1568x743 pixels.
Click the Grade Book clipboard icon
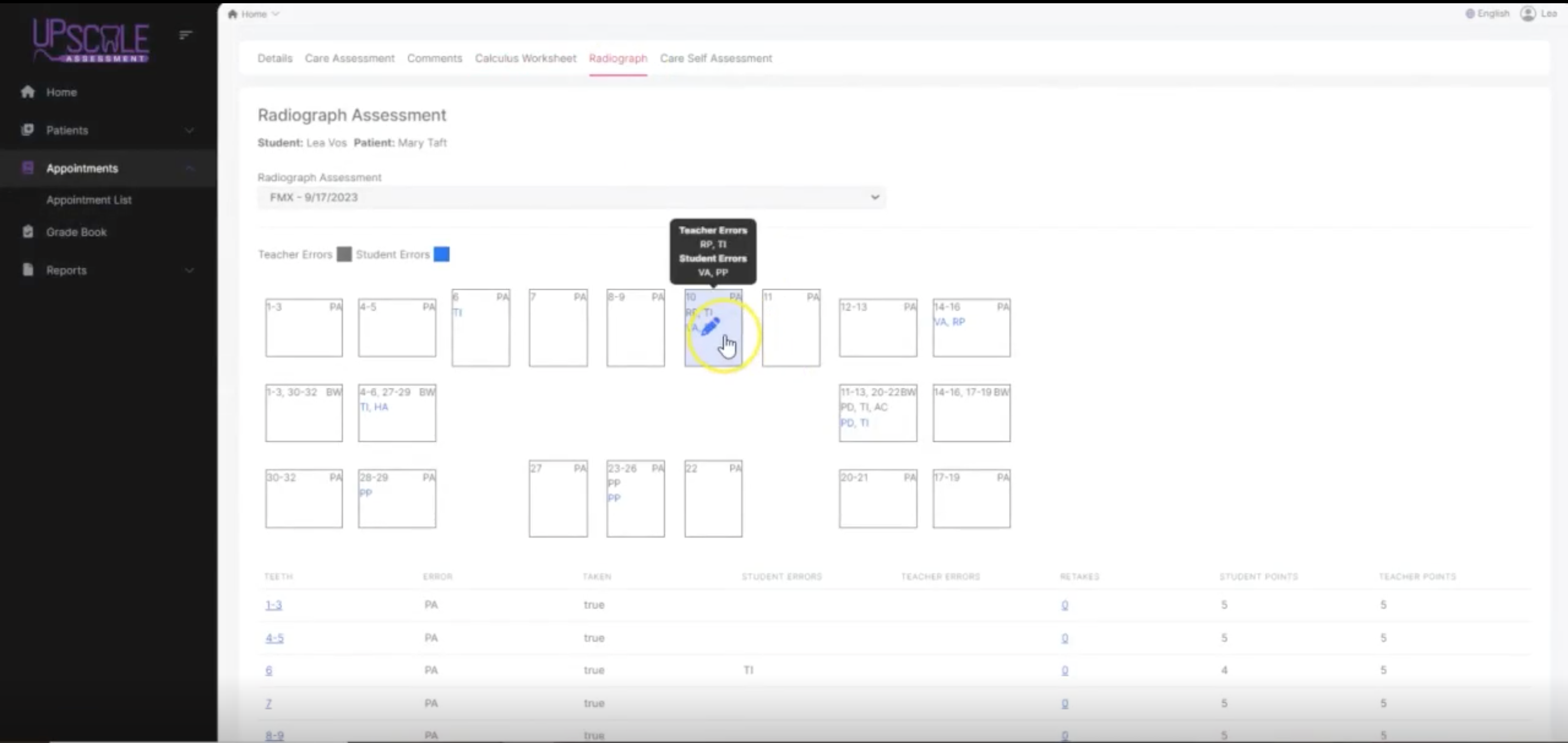pos(27,232)
